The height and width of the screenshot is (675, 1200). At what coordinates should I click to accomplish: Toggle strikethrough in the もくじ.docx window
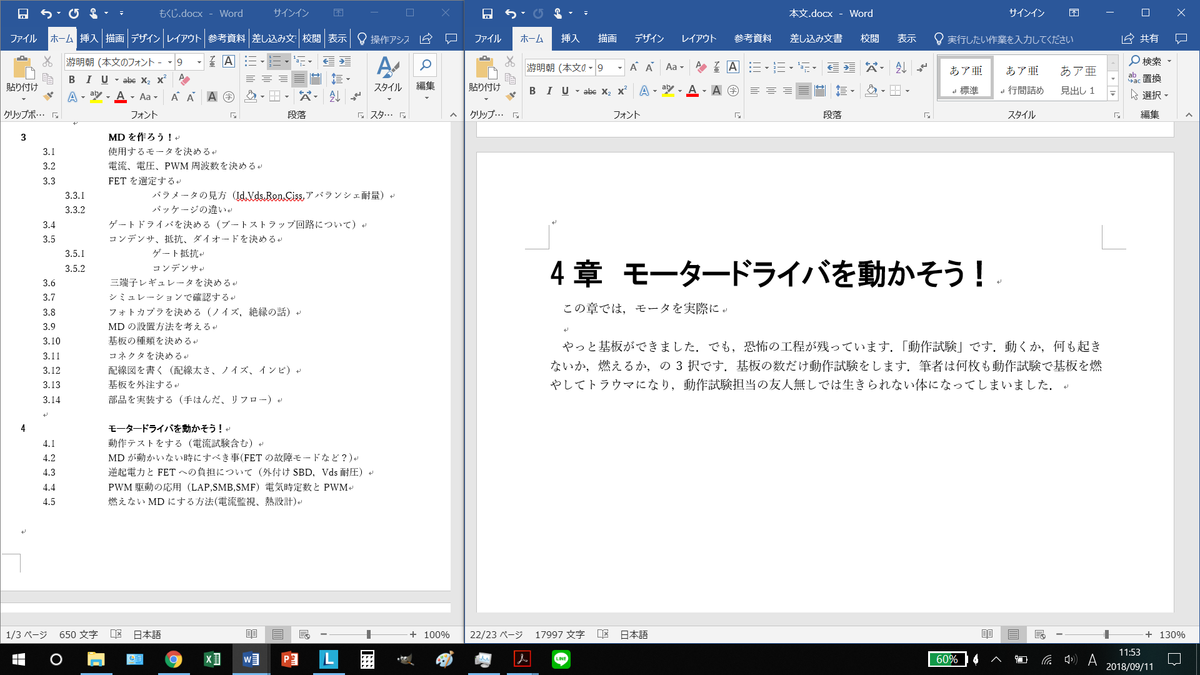click(x=130, y=79)
